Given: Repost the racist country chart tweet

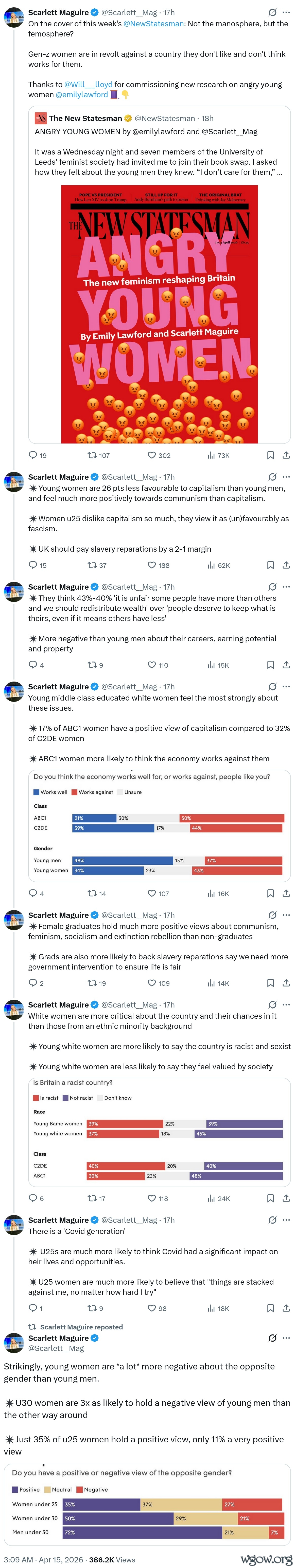Looking at the screenshot, I should (97, 1198).
